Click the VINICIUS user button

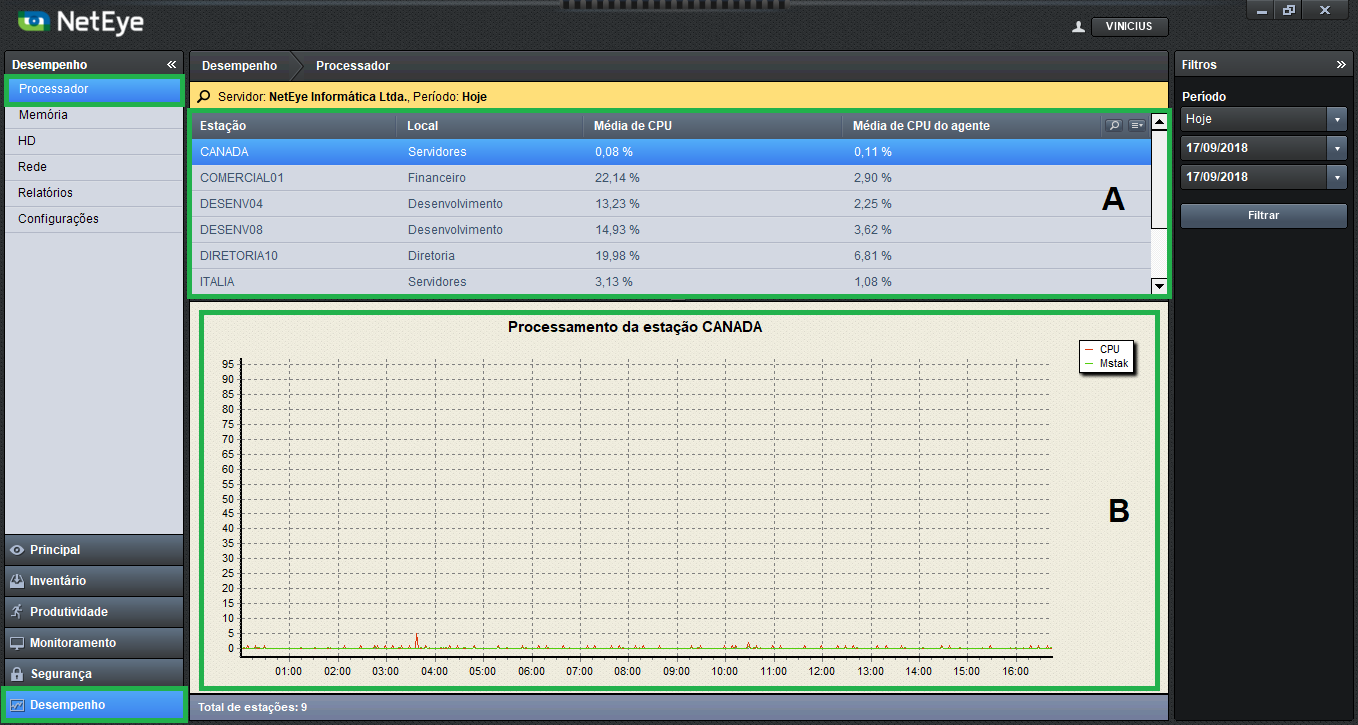click(x=1129, y=27)
